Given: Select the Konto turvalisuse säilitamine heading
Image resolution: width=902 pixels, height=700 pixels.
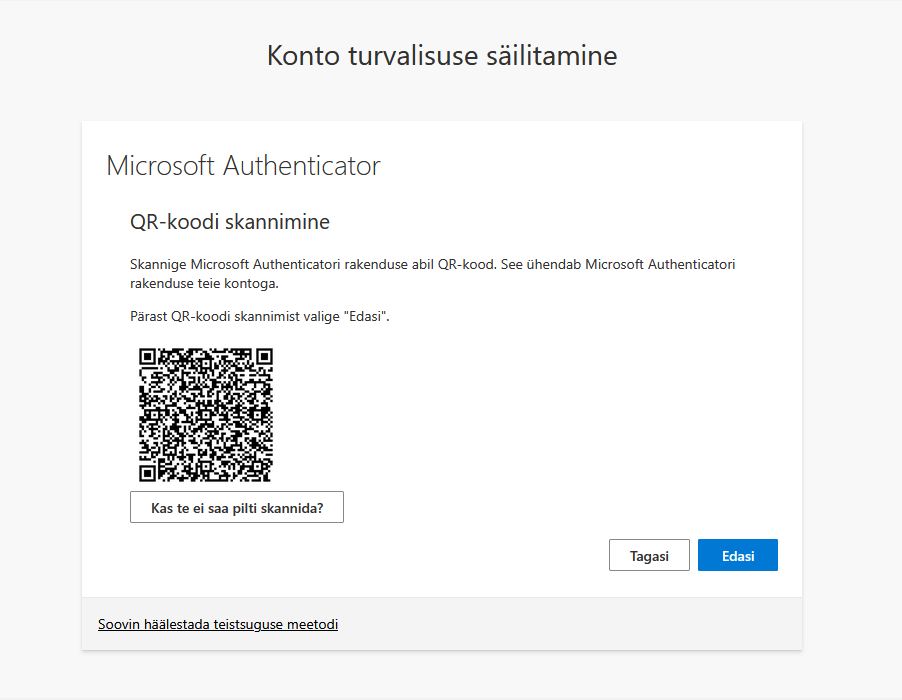Looking at the screenshot, I should tap(441, 56).
